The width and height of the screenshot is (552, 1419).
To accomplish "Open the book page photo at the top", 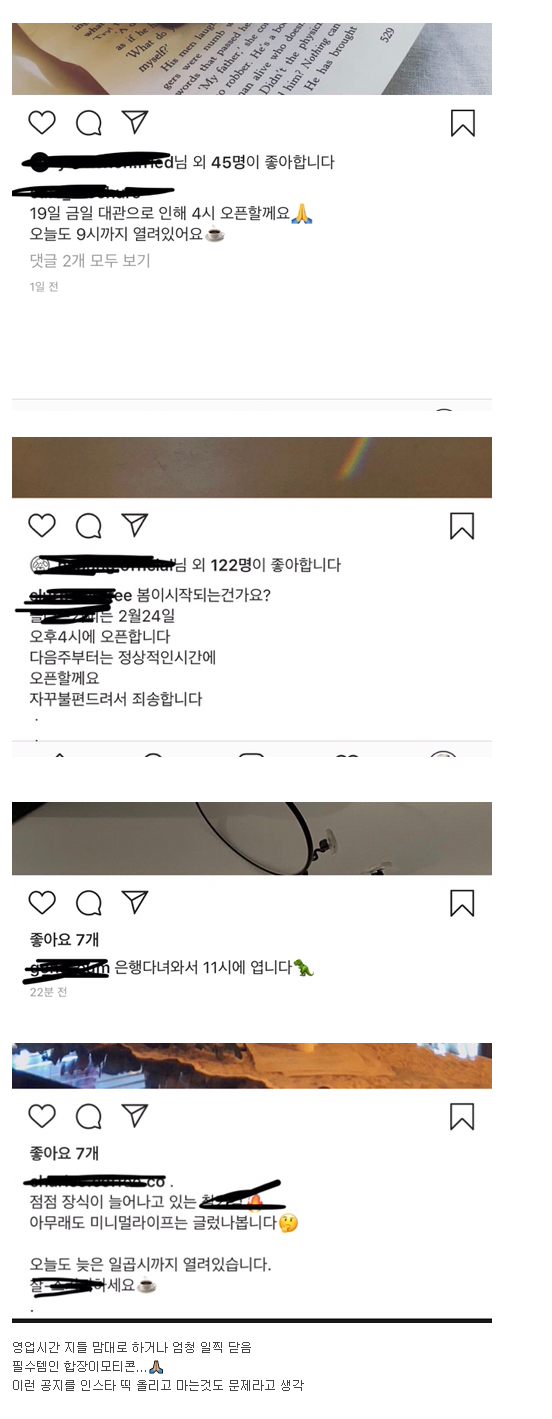I will tap(252, 59).
